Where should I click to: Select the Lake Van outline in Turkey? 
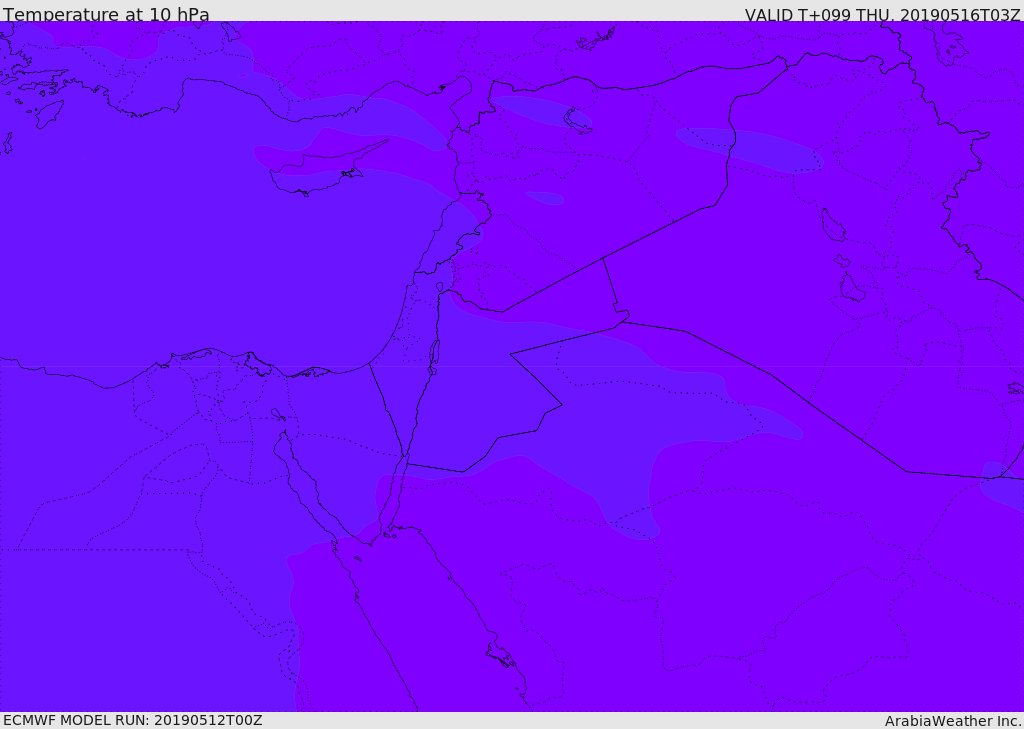577,120
